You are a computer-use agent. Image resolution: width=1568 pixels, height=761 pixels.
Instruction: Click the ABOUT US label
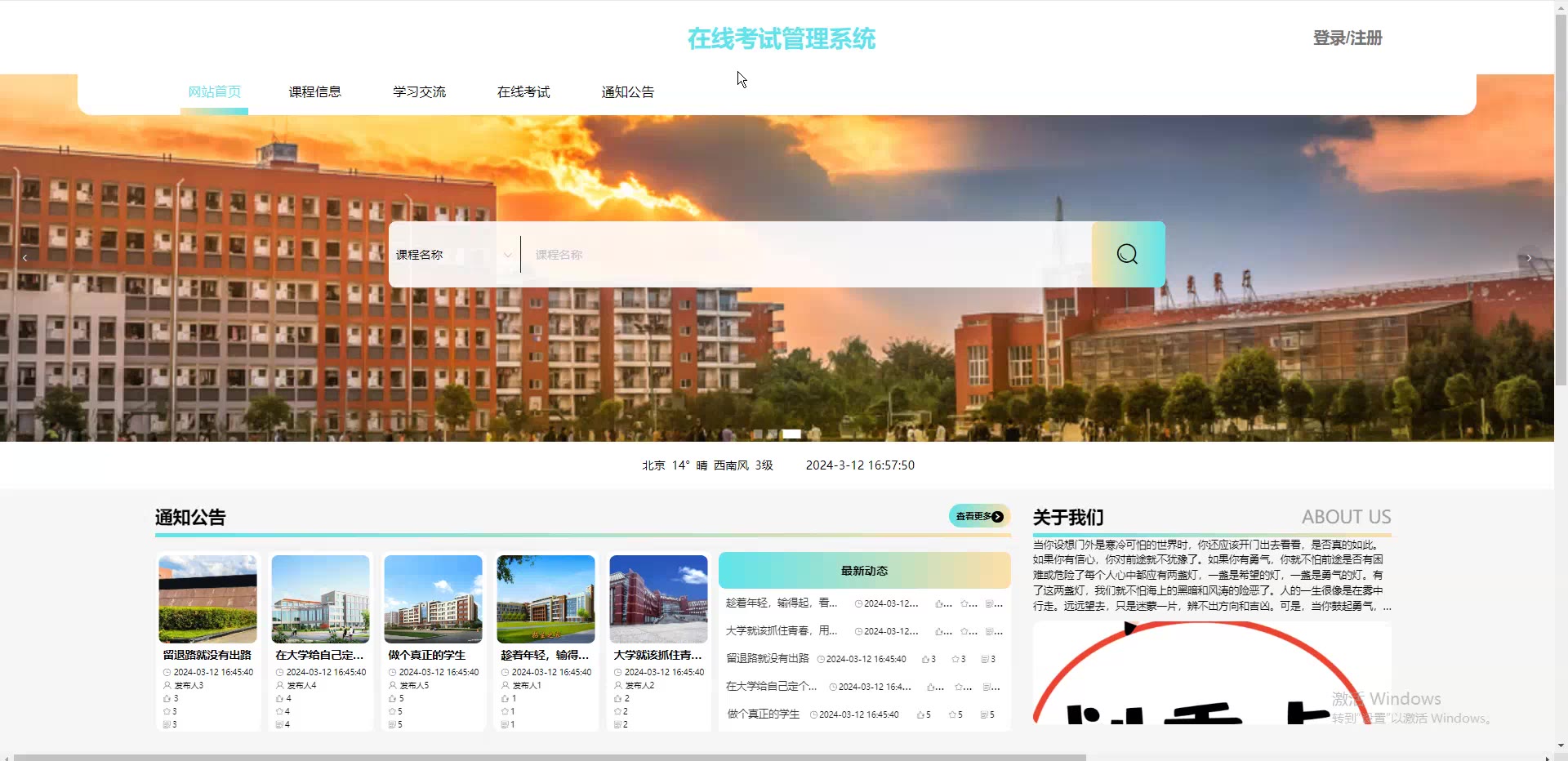point(1346,518)
